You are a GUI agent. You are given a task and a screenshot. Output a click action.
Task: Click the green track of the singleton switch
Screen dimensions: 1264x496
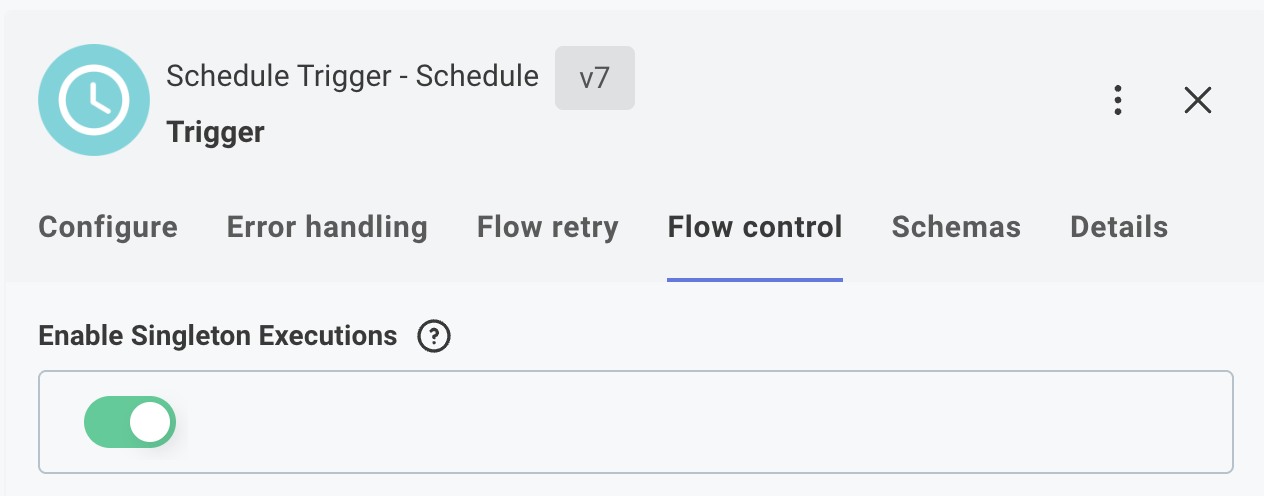pyautogui.click(x=106, y=422)
